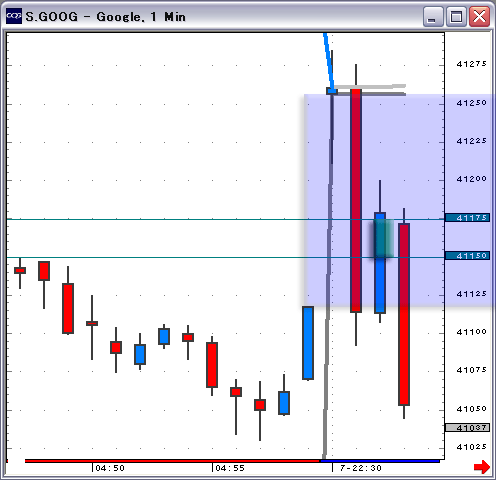Click the 41225 price axis label
Image resolution: width=496 pixels, height=480 pixels.
[x=471, y=141]
